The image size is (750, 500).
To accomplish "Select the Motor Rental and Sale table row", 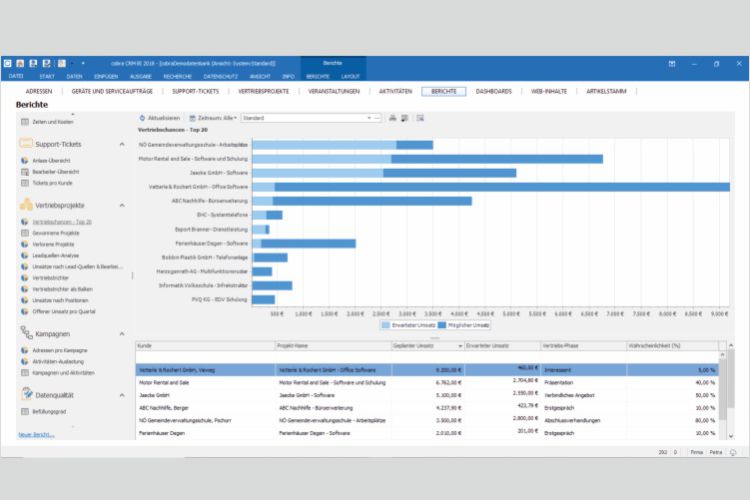I will point(427,383).
